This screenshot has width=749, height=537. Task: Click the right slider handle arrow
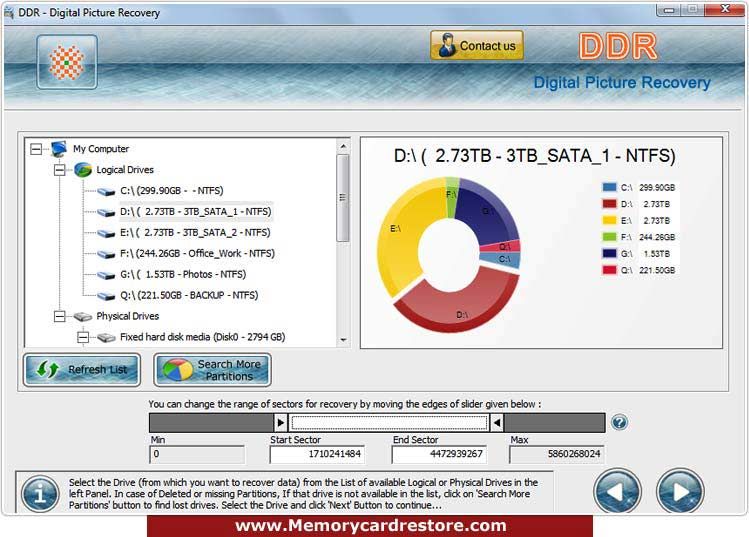pos(497,423)
